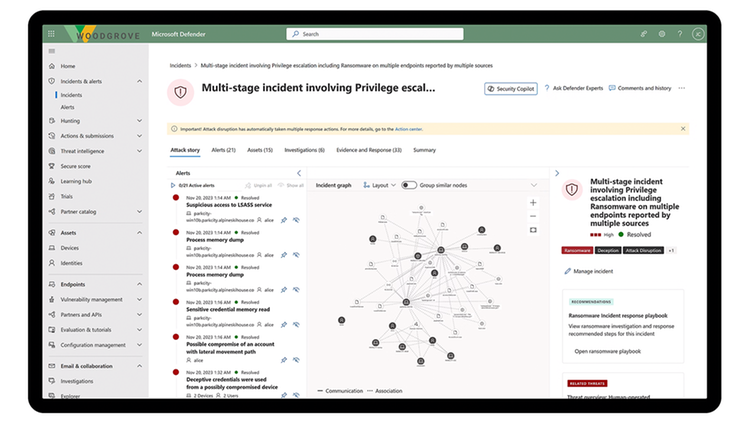The image size is (750, 424).
Task: Hide the Suspicious access to LSASS alert
Action: [296, 220]
